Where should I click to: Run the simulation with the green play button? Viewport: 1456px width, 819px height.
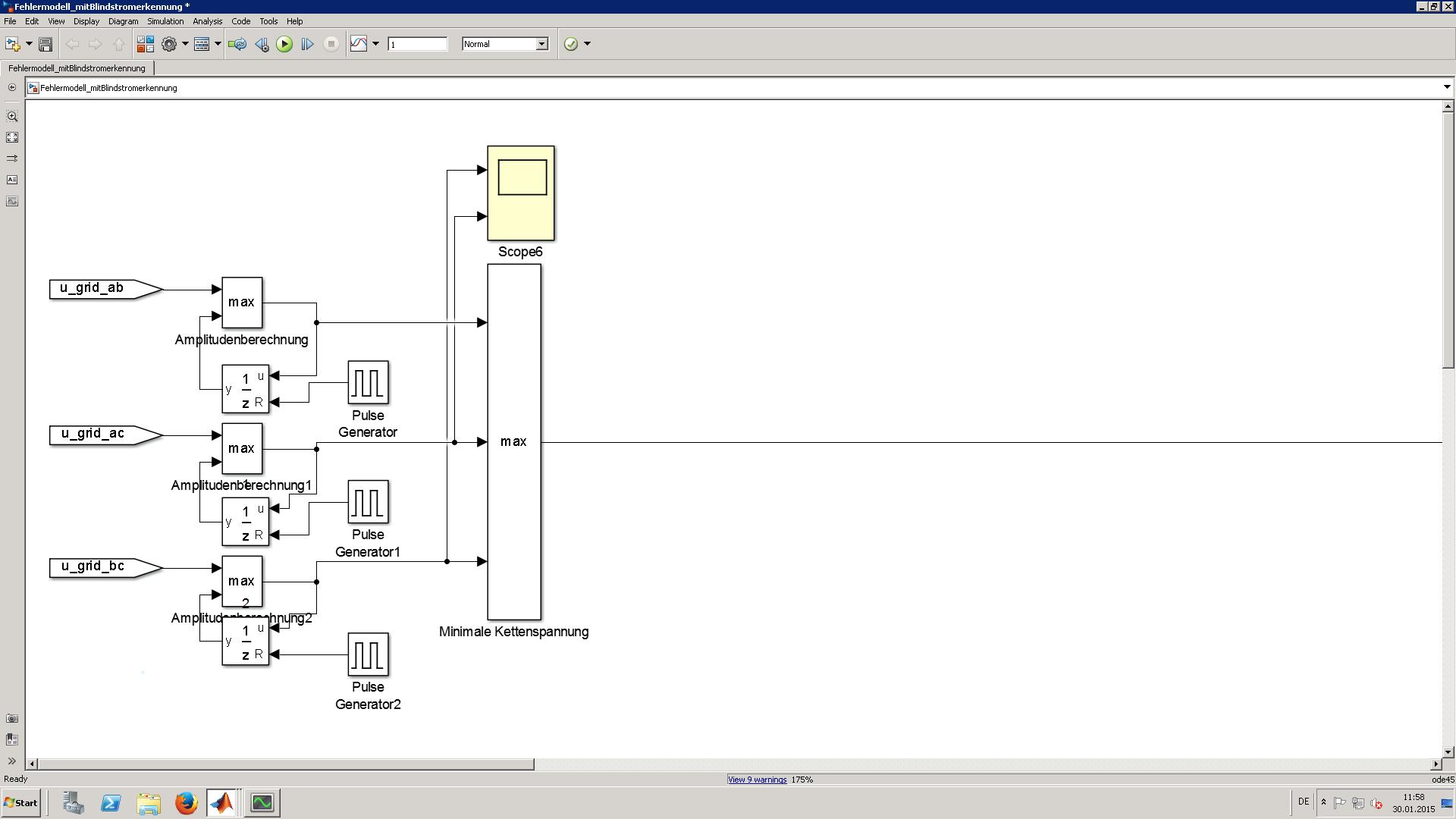click(x=284, y=44)
